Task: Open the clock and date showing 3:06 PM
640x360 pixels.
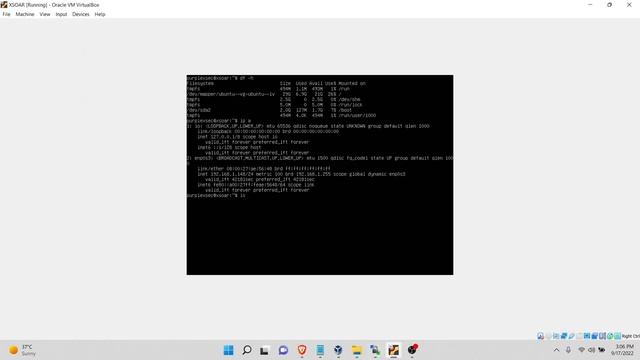Action: tap(623, 350)
